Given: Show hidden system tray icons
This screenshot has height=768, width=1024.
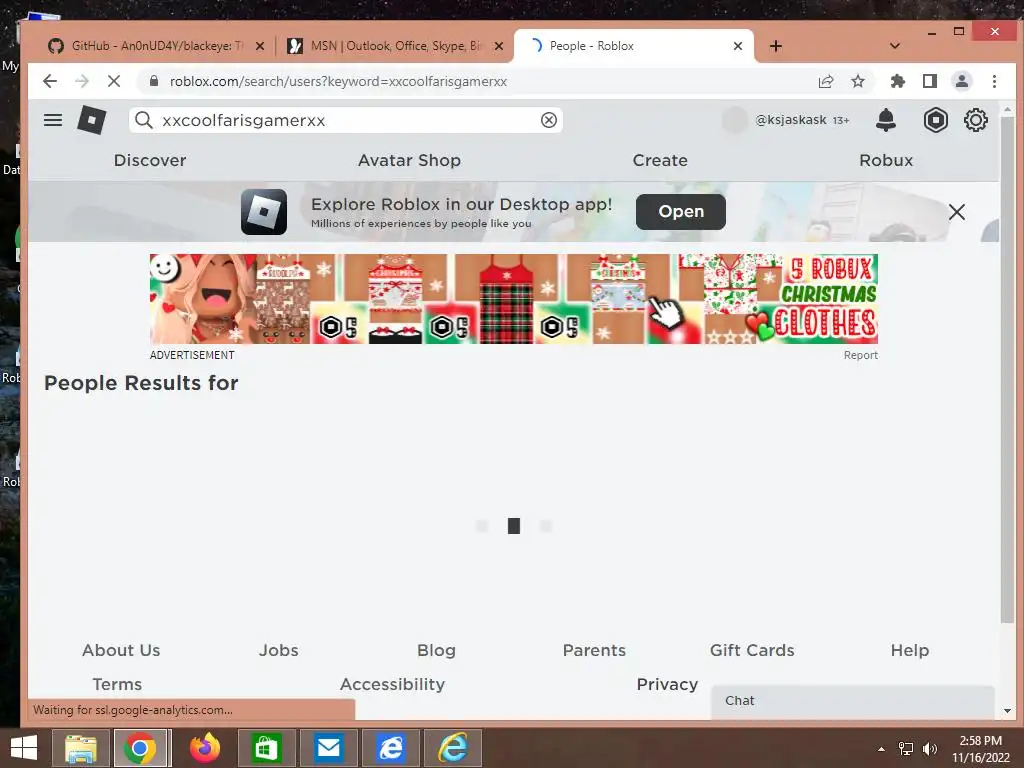Looking at the screenshot, I should (882, 749).
